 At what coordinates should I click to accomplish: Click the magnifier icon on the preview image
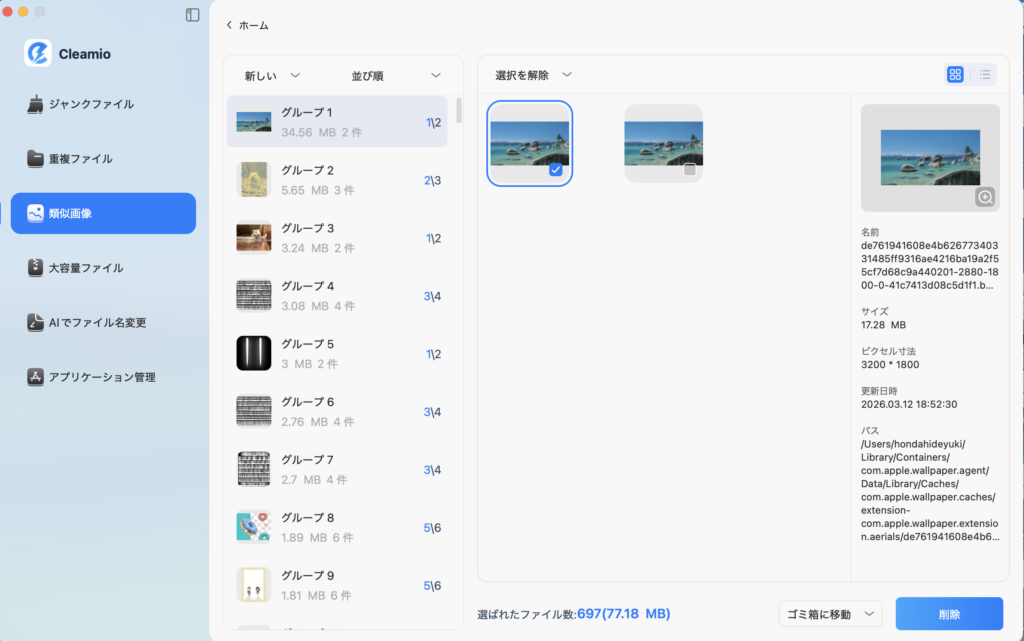pos(985,198)
